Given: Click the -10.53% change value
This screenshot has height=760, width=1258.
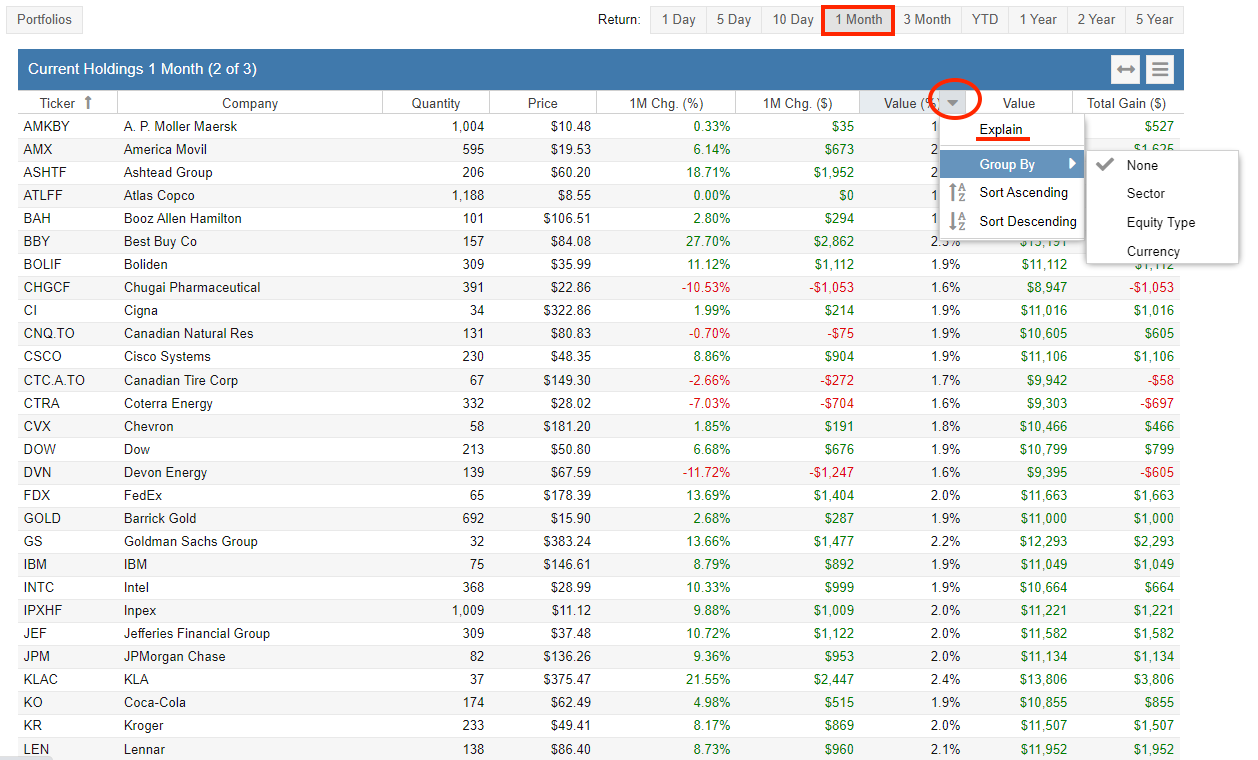Looking at the screenshot, I should point(706,287).
